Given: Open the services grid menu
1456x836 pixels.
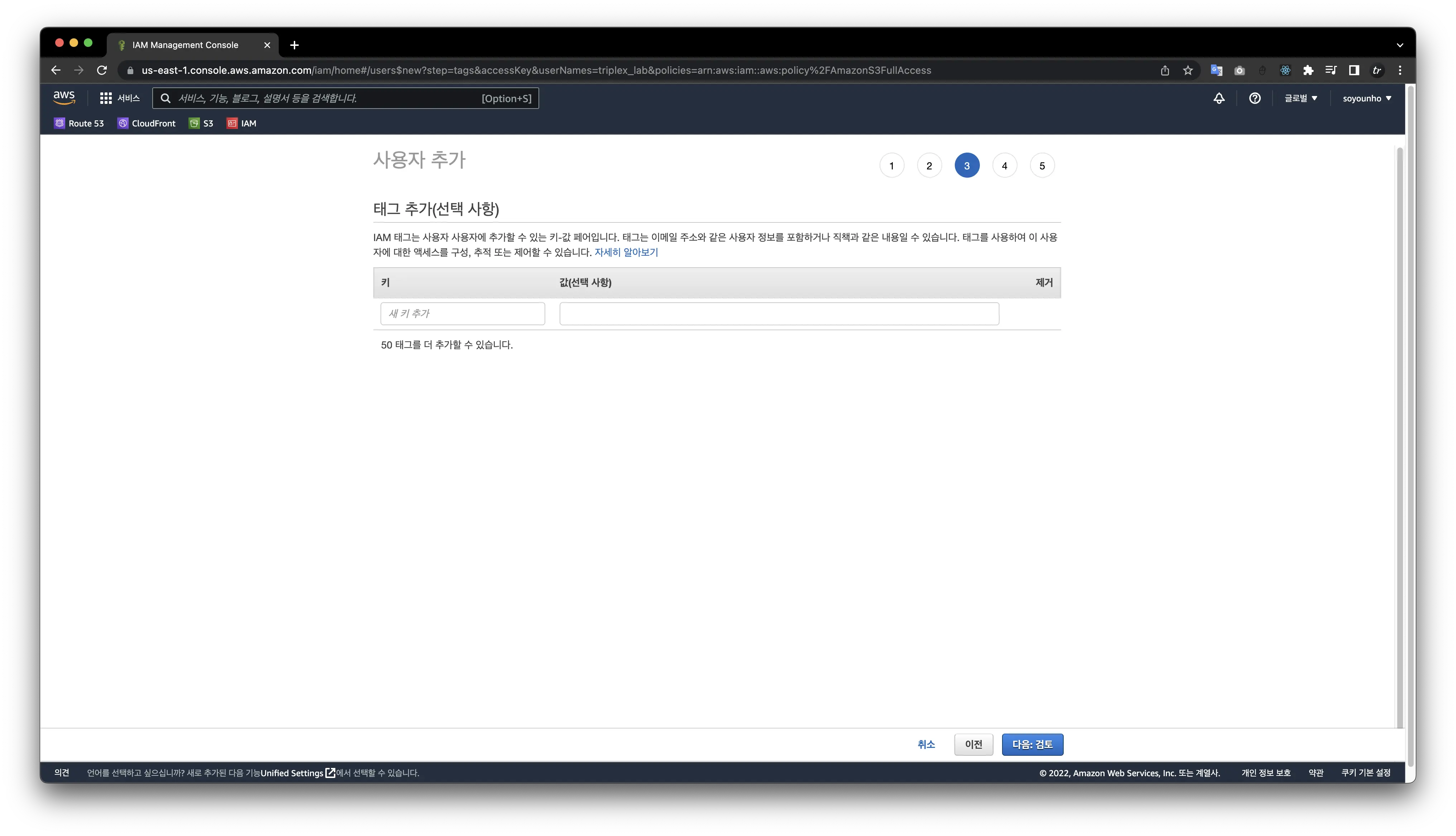Looking at the screenshot, I should coord(106,98).
